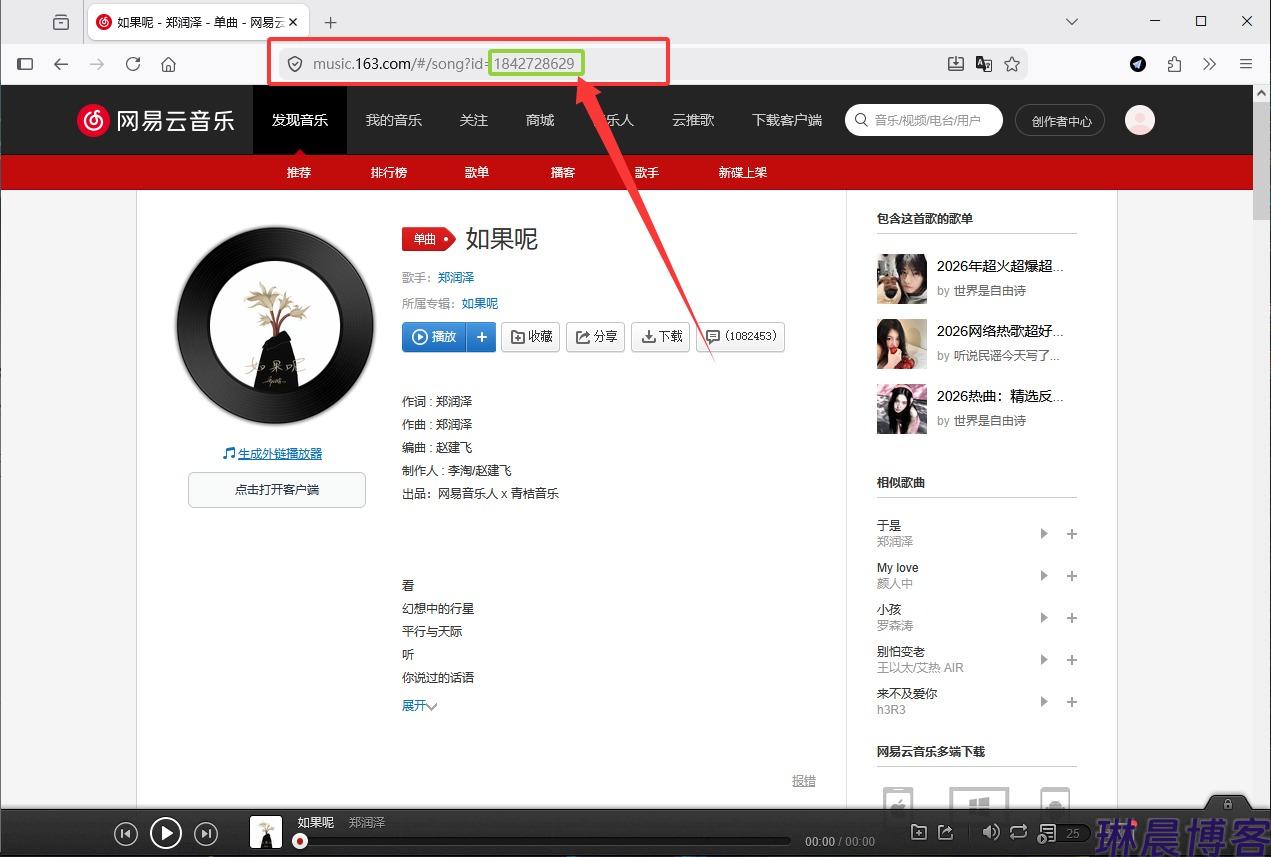This screenshot has height=857, width=1271.
Task: Click the 点击打开客户端 button
Action: 276,489
